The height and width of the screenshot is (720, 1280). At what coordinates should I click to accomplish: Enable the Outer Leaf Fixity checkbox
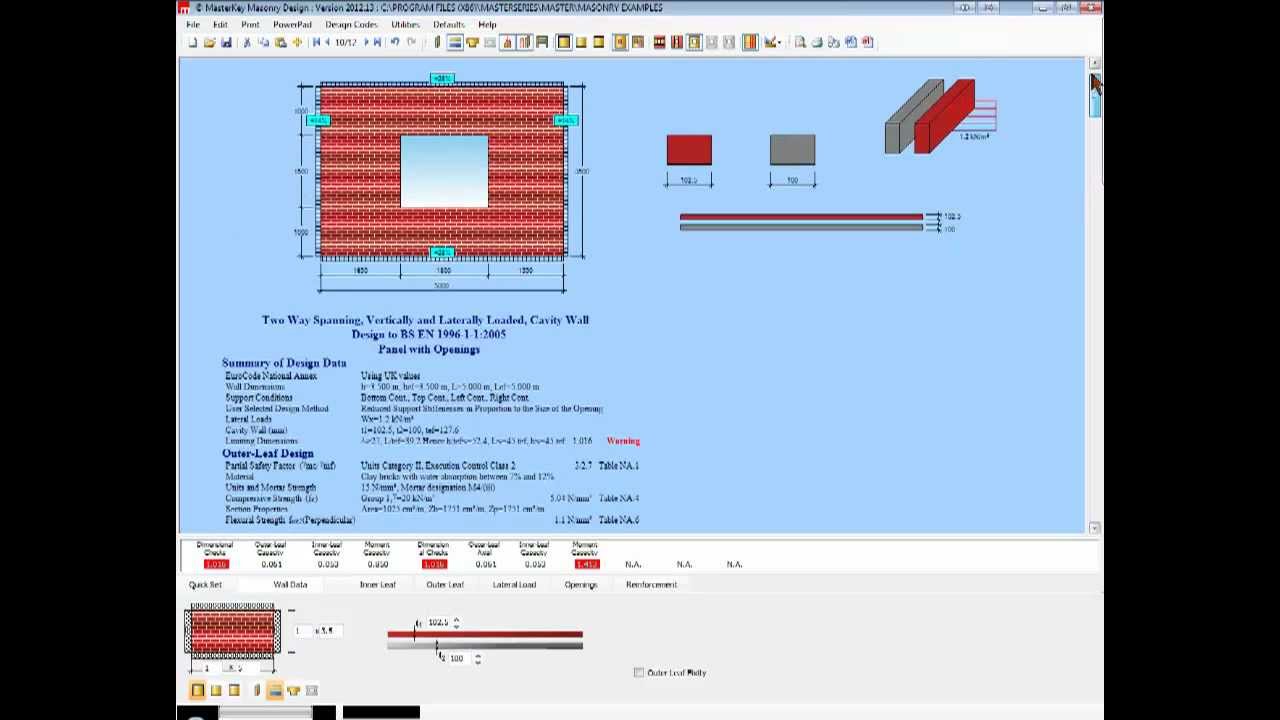(x=639, y=673)
